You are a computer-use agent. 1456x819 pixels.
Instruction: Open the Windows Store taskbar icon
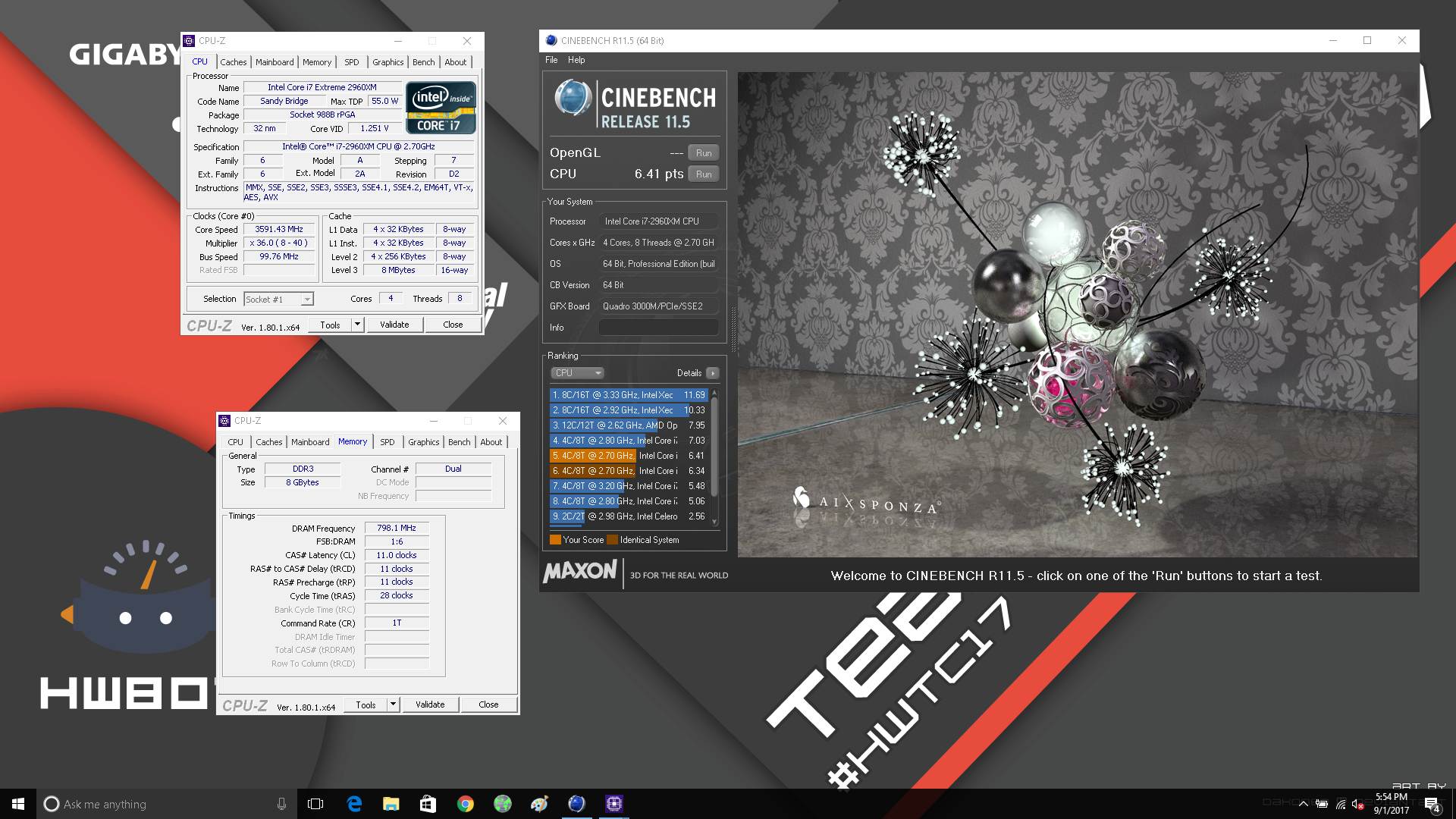[x=428, y=804]
